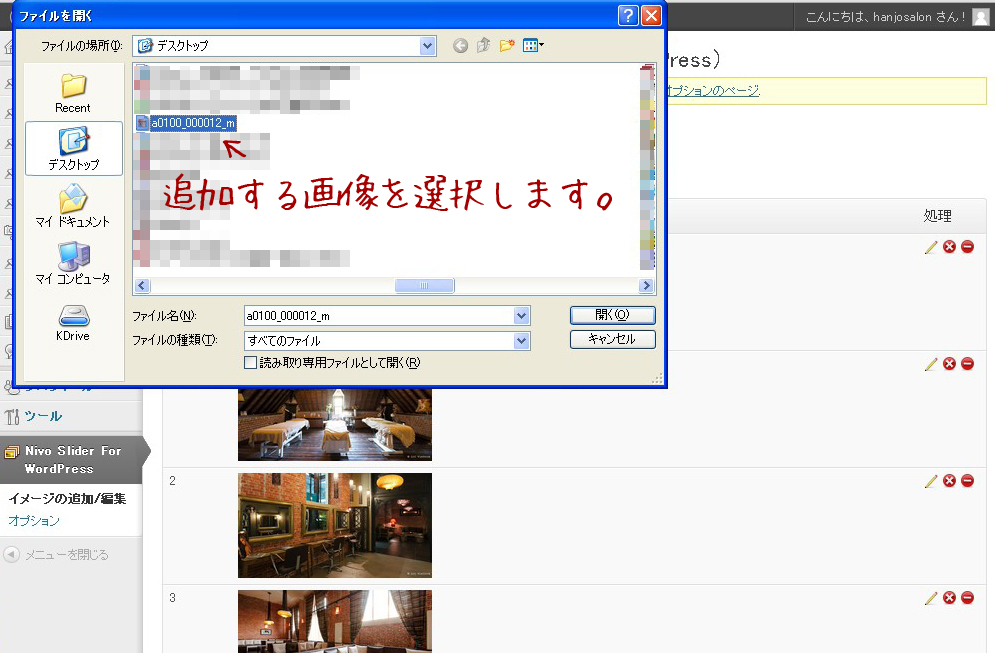Select マイ コンピュータ in the places bar

point(73,263)
